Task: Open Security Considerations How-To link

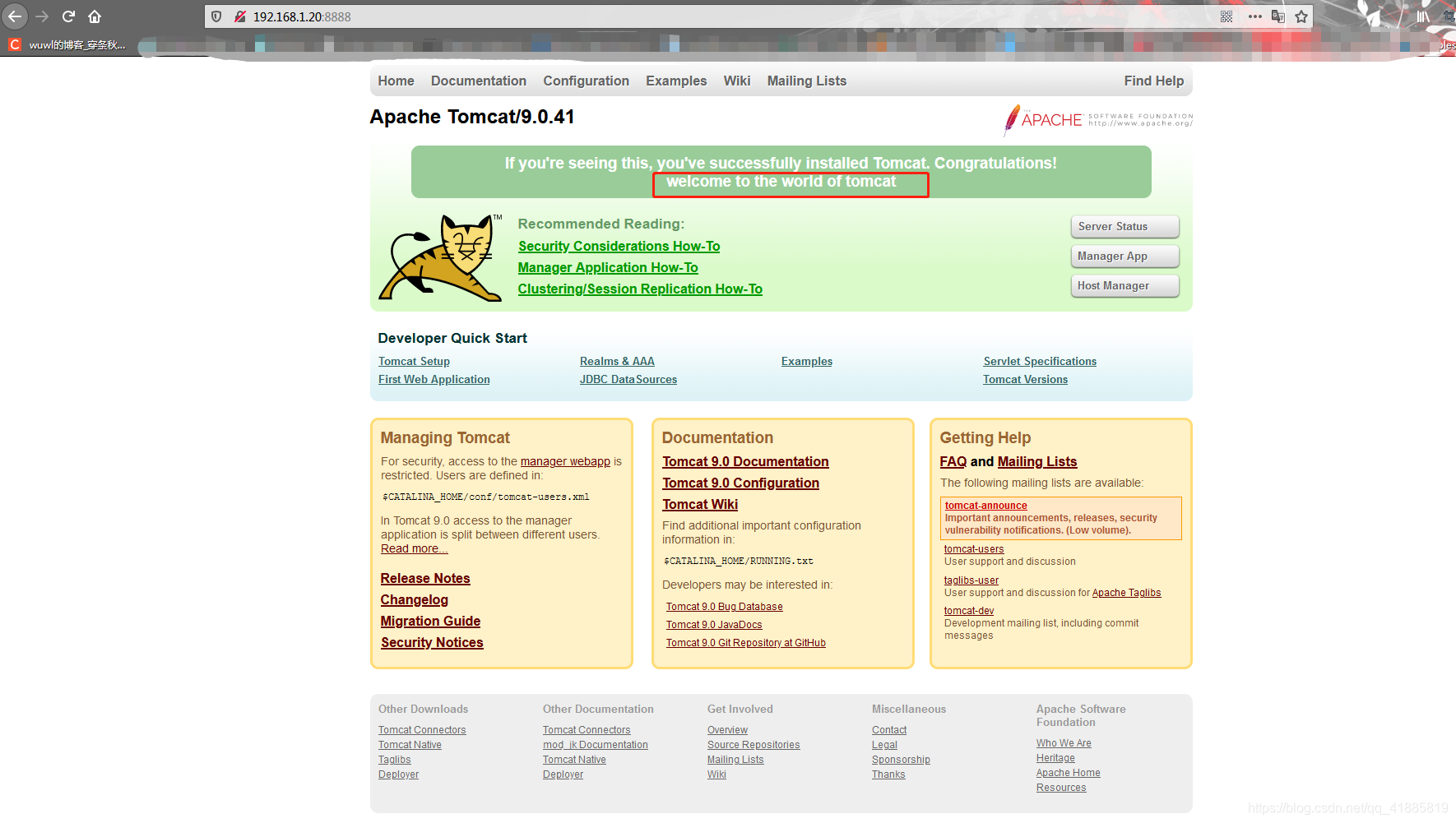Action: 619,247
